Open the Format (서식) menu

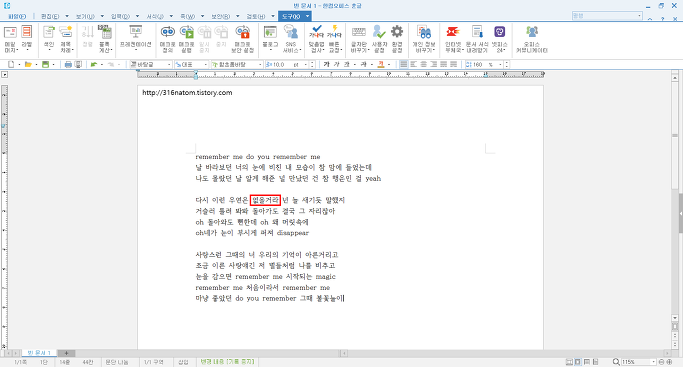pos(155,16)
